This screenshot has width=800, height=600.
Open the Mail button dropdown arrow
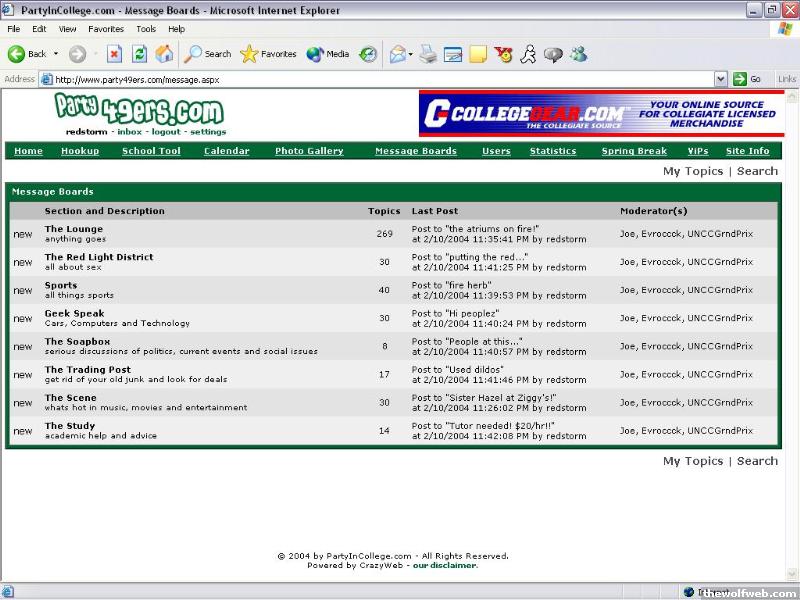coord(410,54)
